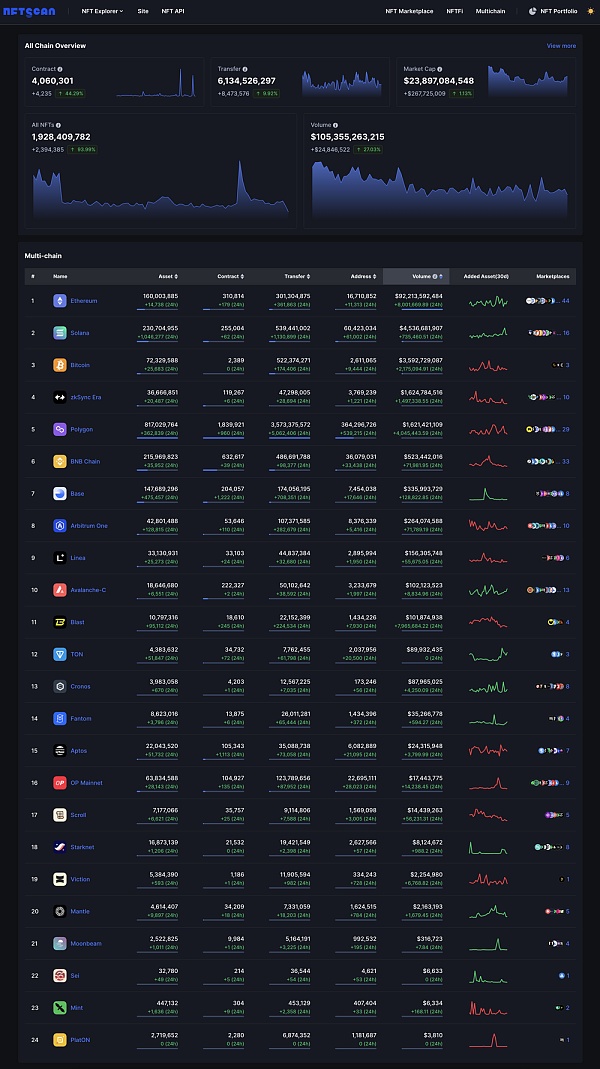Click the Ethereum marketplaces count 44
600x1069 pixels.
click(x=566, y=301)
